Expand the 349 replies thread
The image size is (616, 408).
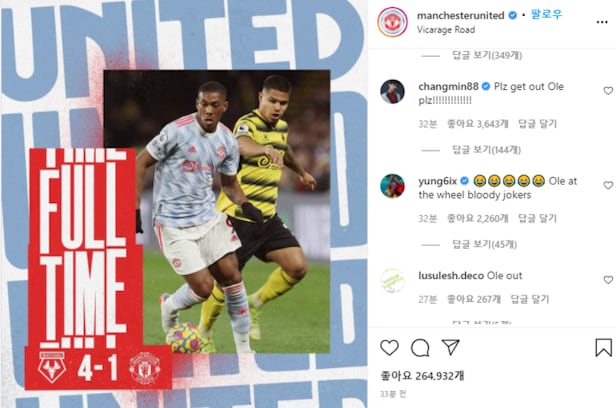coord(487,55)
